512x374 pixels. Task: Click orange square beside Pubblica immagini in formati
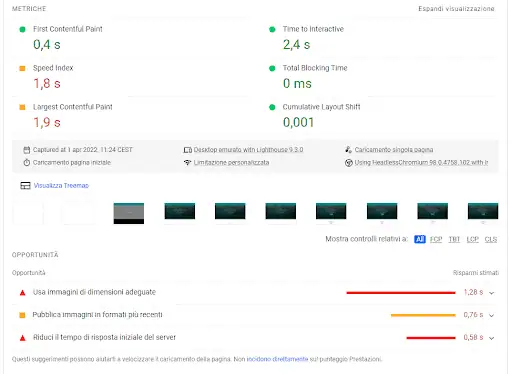click(x=22, y=315)
